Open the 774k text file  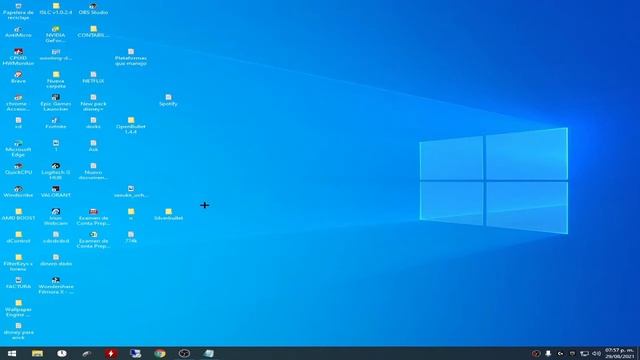tap(131, 238)
